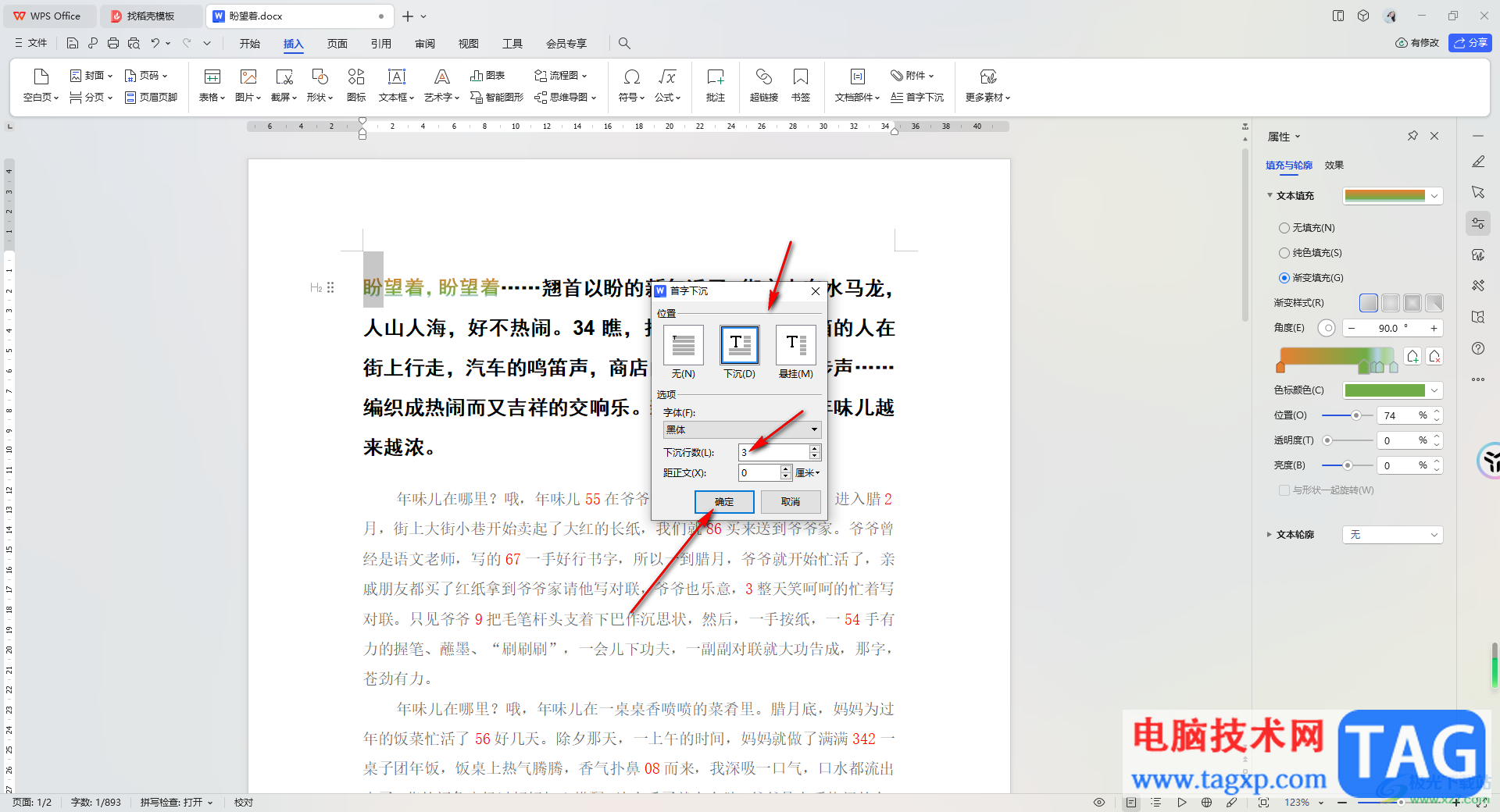
Task: Insert a 书签 bookmark
Action: pyautogui.click(x=801, y=85)
